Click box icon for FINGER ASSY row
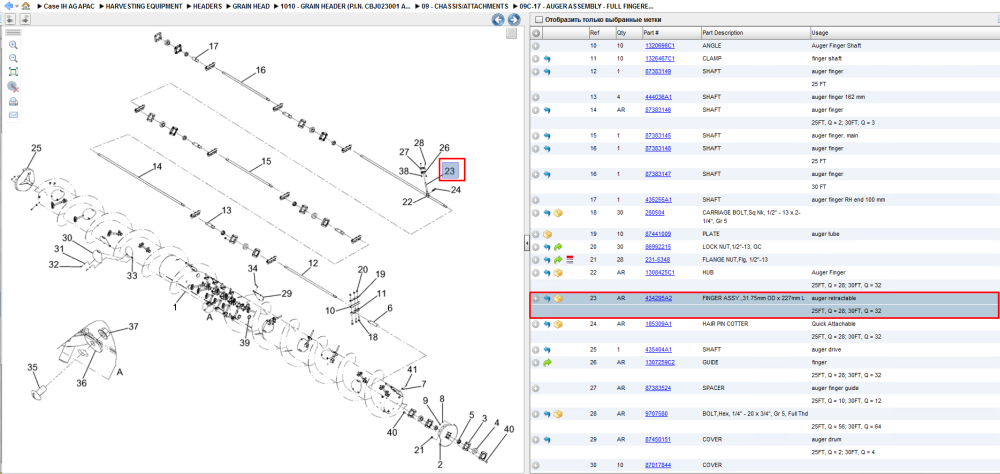Screen dimensions: 1000x474 [558, 299]
